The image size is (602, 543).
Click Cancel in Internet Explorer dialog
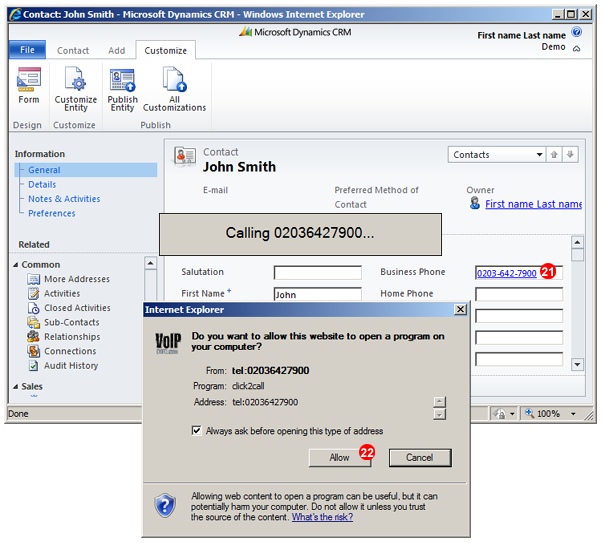[x=419, y=457]
